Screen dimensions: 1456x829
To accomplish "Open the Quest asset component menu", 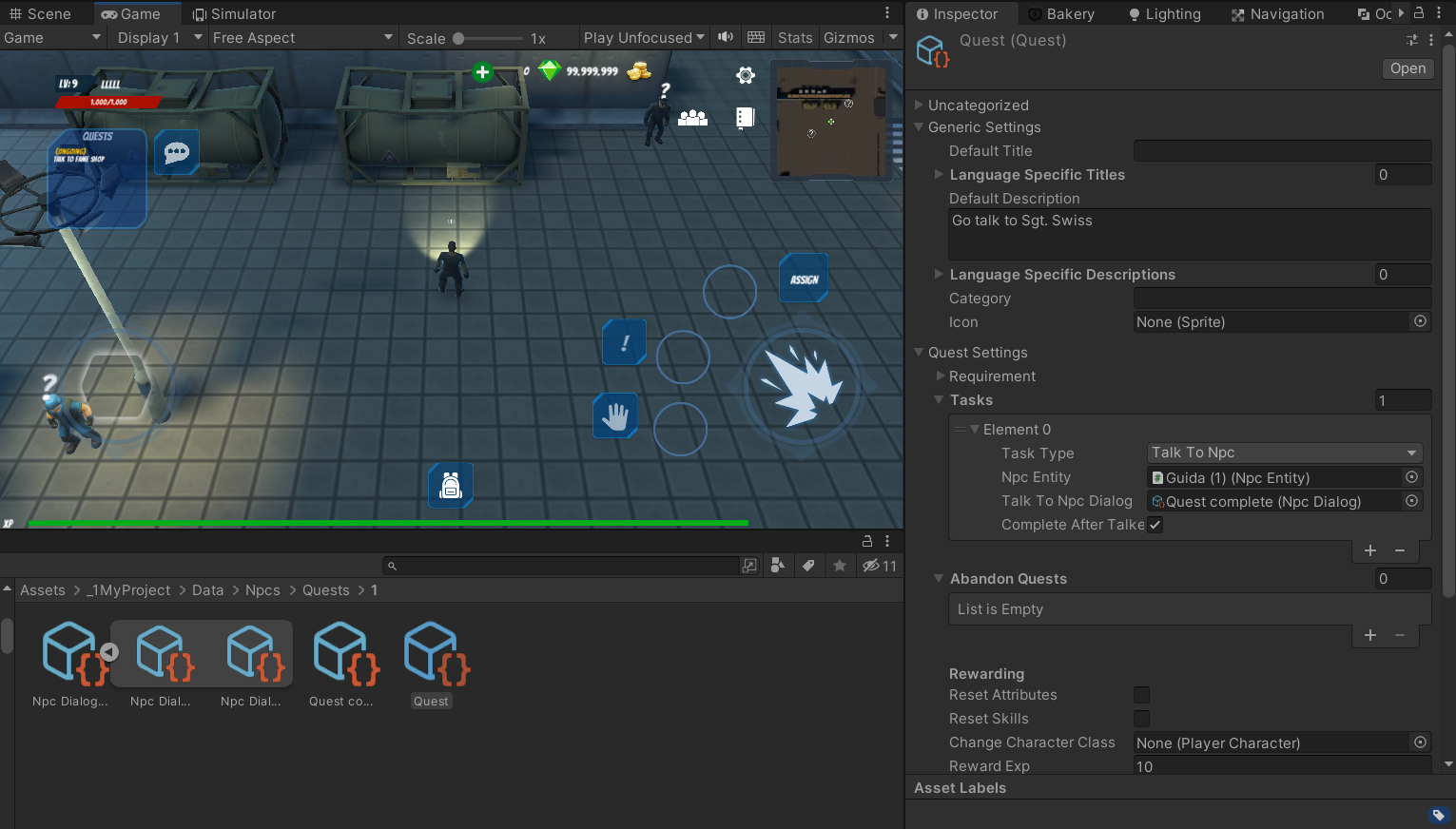I will [x=1431, y=40].
